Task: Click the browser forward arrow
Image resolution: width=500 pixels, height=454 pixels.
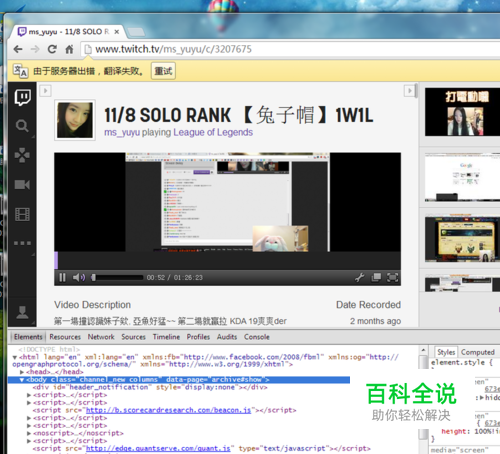Action: pyautogui.click(x=35, y=50)
